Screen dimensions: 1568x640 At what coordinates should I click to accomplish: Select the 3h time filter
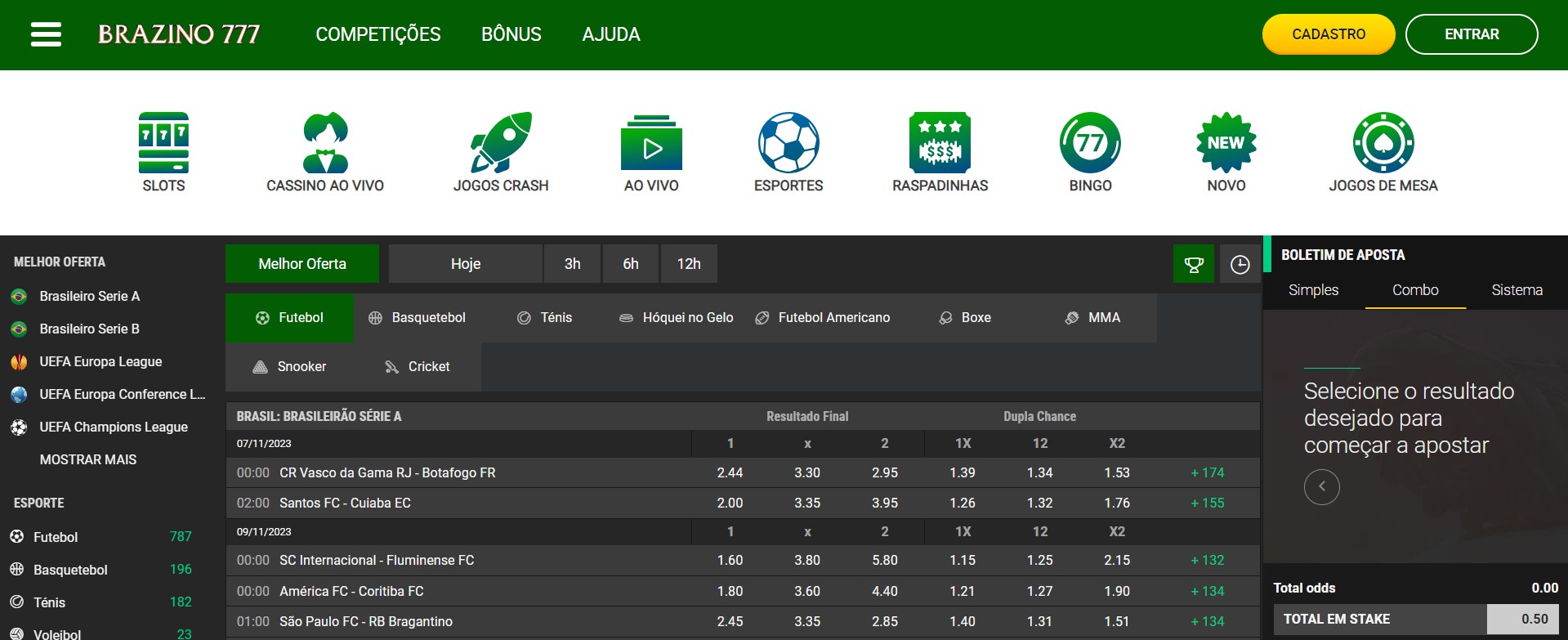(x=573, y=264)
